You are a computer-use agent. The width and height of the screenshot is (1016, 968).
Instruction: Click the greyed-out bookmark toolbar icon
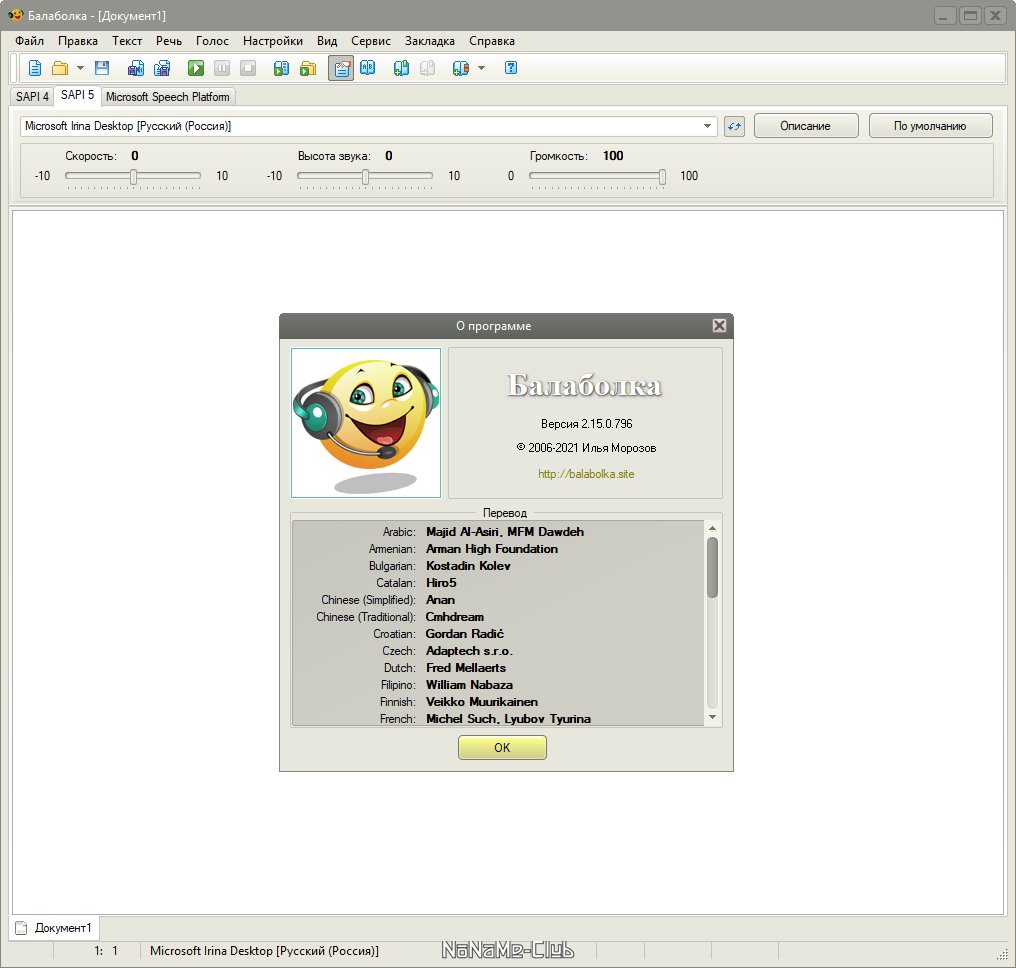427,68
